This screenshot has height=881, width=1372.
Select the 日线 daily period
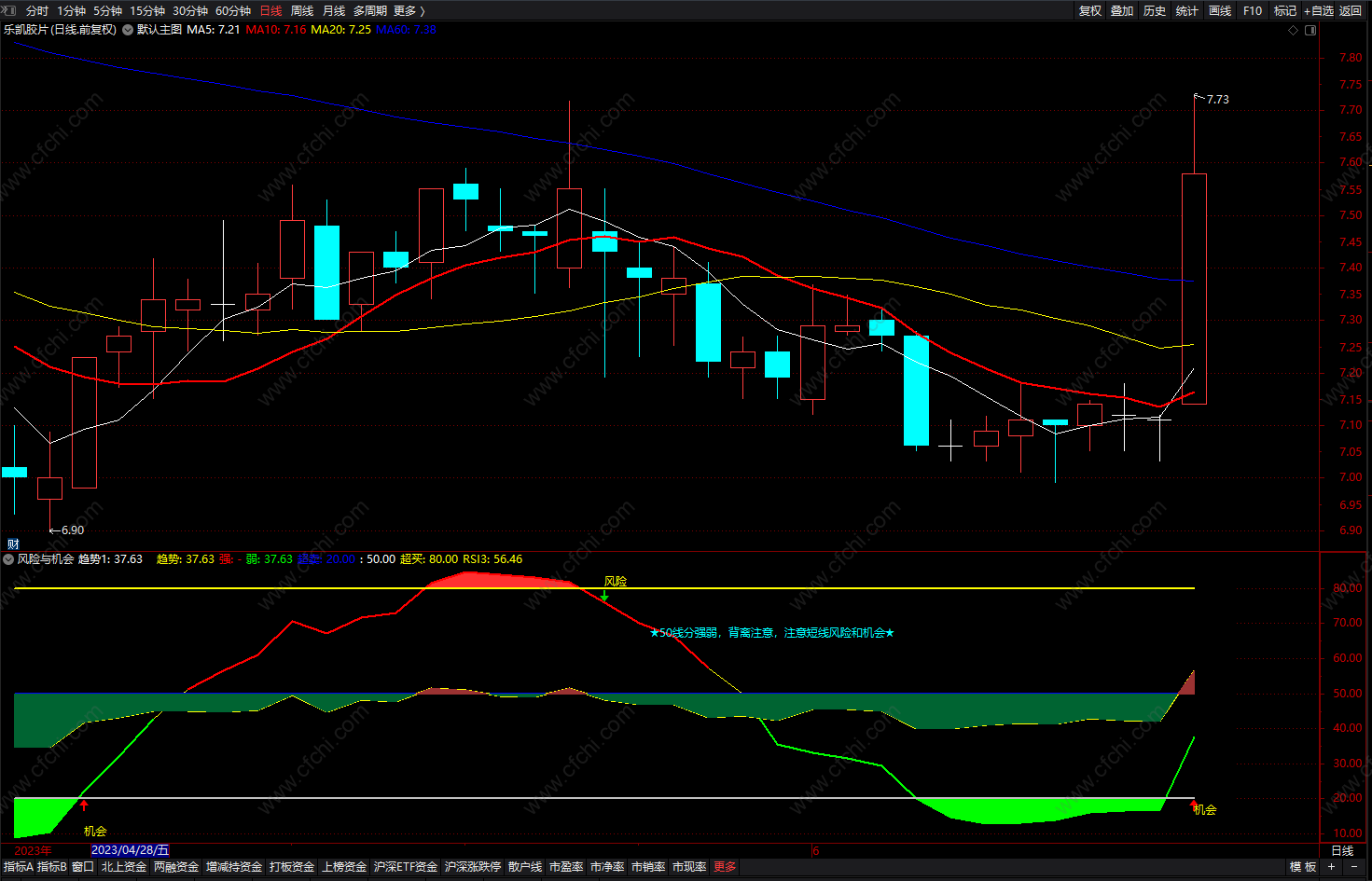click(270, 10)
